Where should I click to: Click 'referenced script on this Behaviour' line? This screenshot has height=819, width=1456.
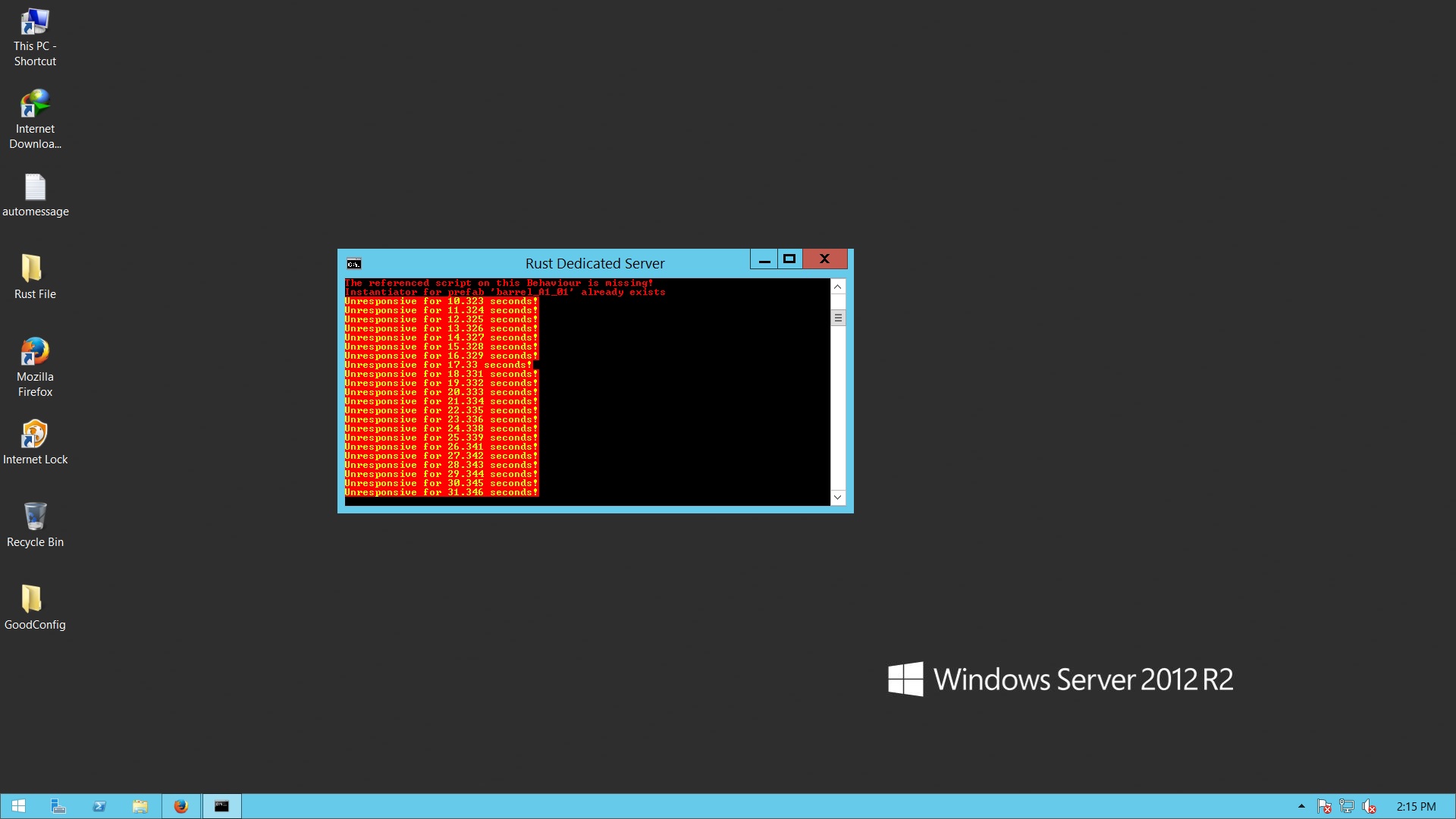coord(499,283)
